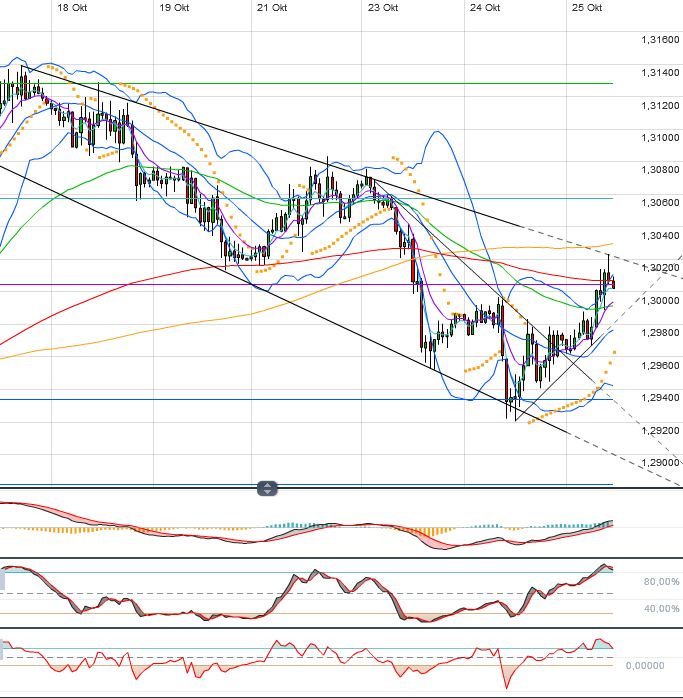Click price label 1,31400
683x698 pixels.
tap(660, 73)
